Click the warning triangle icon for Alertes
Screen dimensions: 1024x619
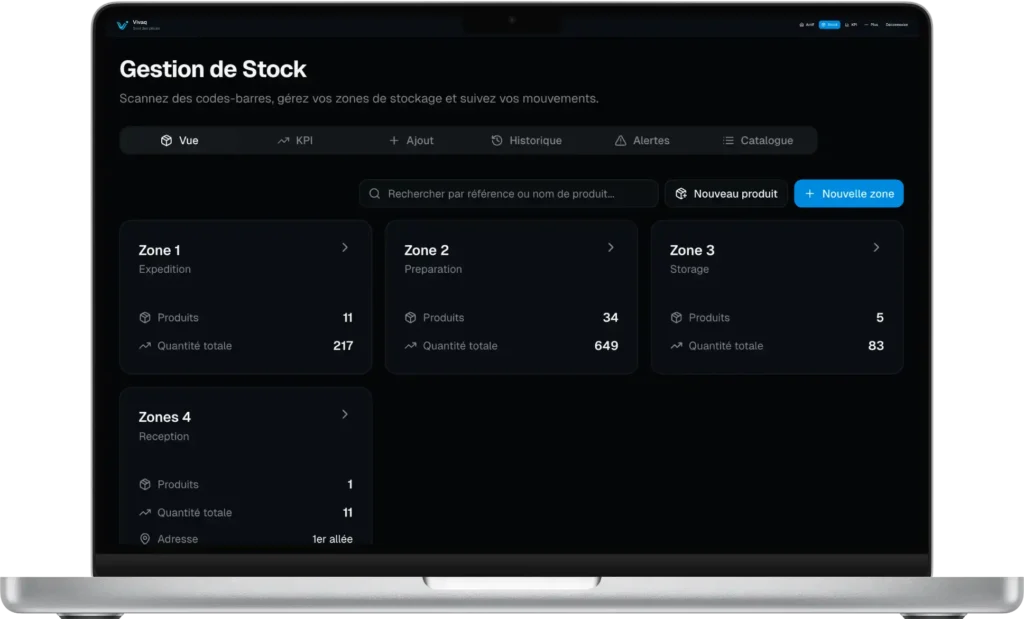point(620,141)
